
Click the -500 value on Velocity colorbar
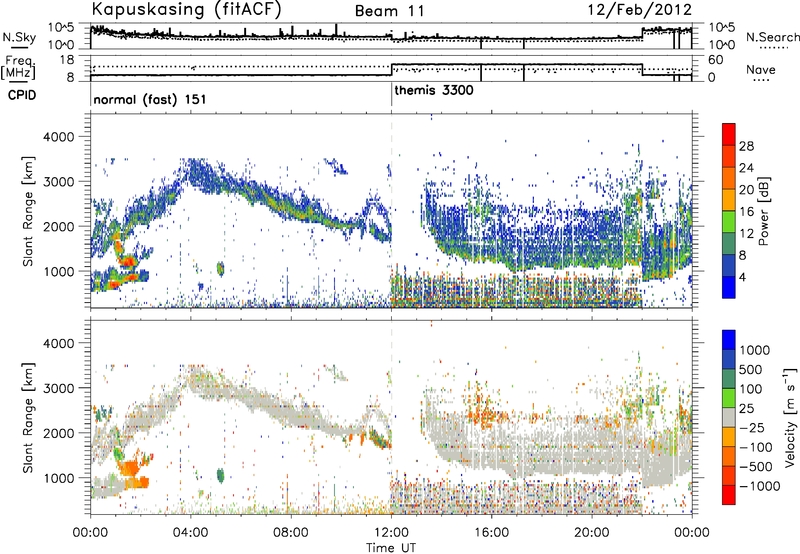756,466
